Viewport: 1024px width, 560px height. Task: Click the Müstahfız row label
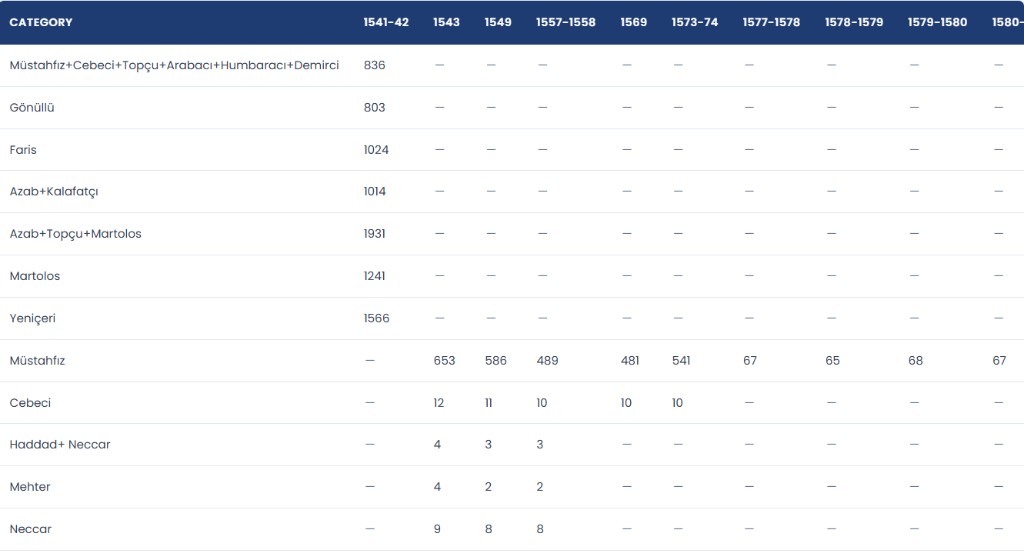click(x=37, y=360)
